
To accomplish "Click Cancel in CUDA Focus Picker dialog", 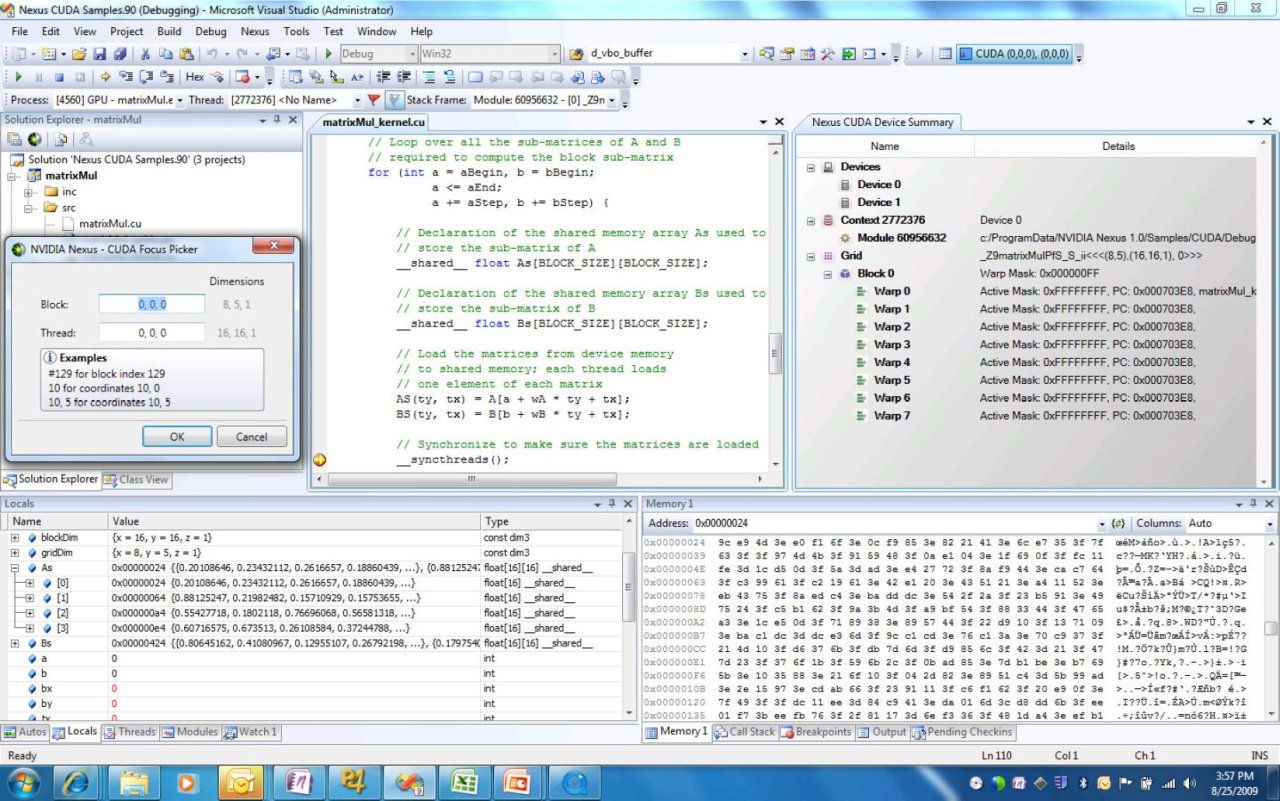I will 252,437.
